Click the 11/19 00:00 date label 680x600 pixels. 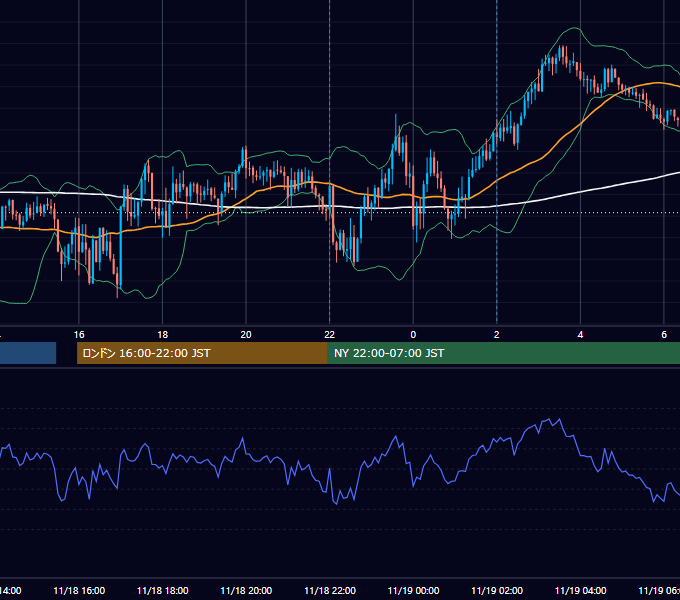pos(413,591)
